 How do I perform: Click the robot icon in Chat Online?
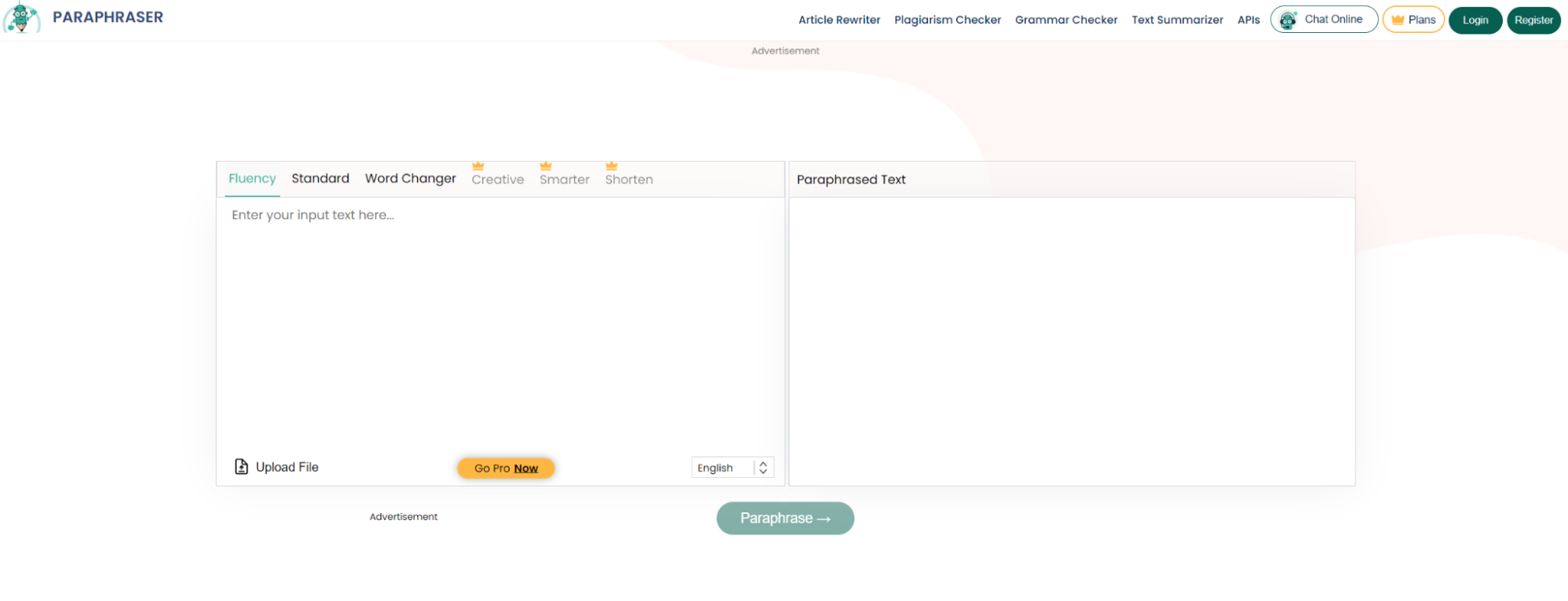point(1288,20)
